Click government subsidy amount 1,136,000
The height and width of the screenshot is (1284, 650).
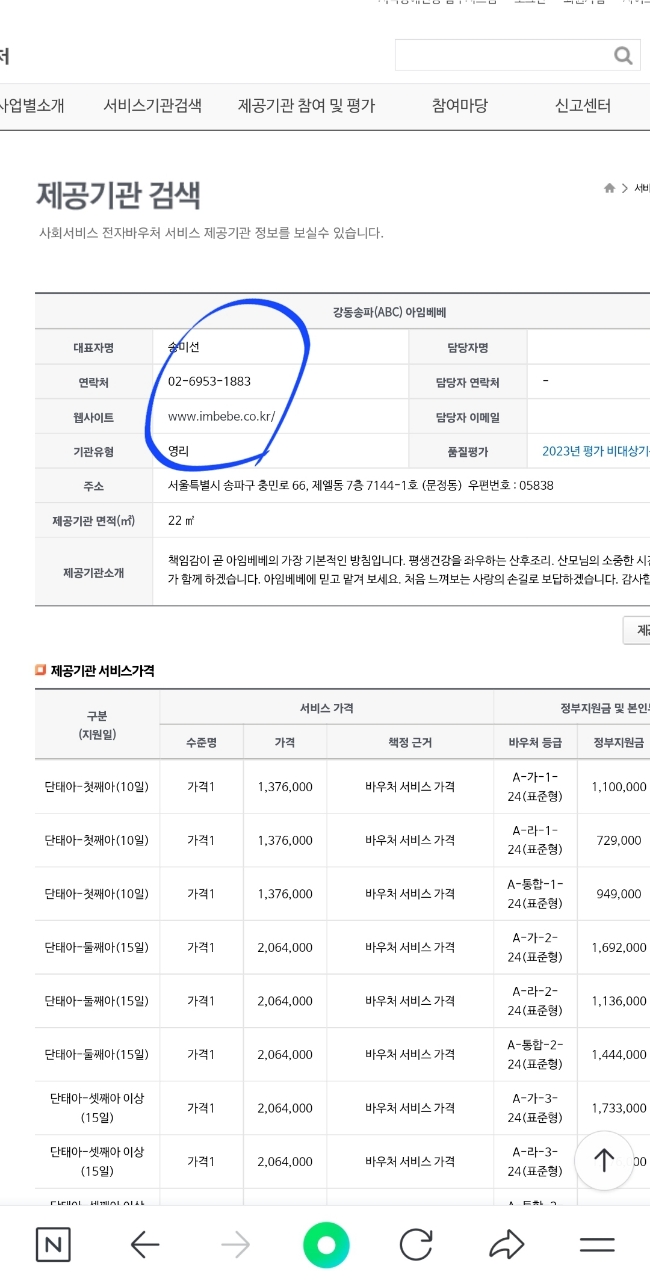[619, 1001]
